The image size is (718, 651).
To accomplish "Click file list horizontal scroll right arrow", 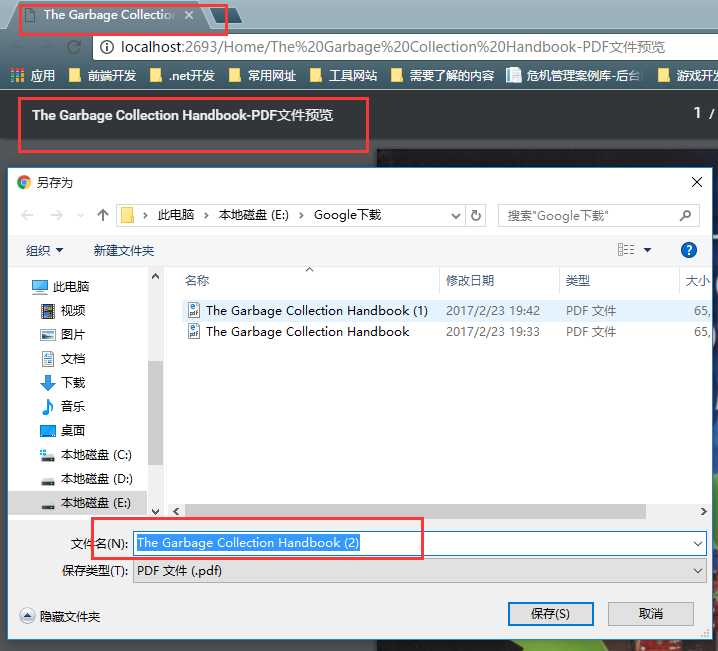I will pos(704,511).
